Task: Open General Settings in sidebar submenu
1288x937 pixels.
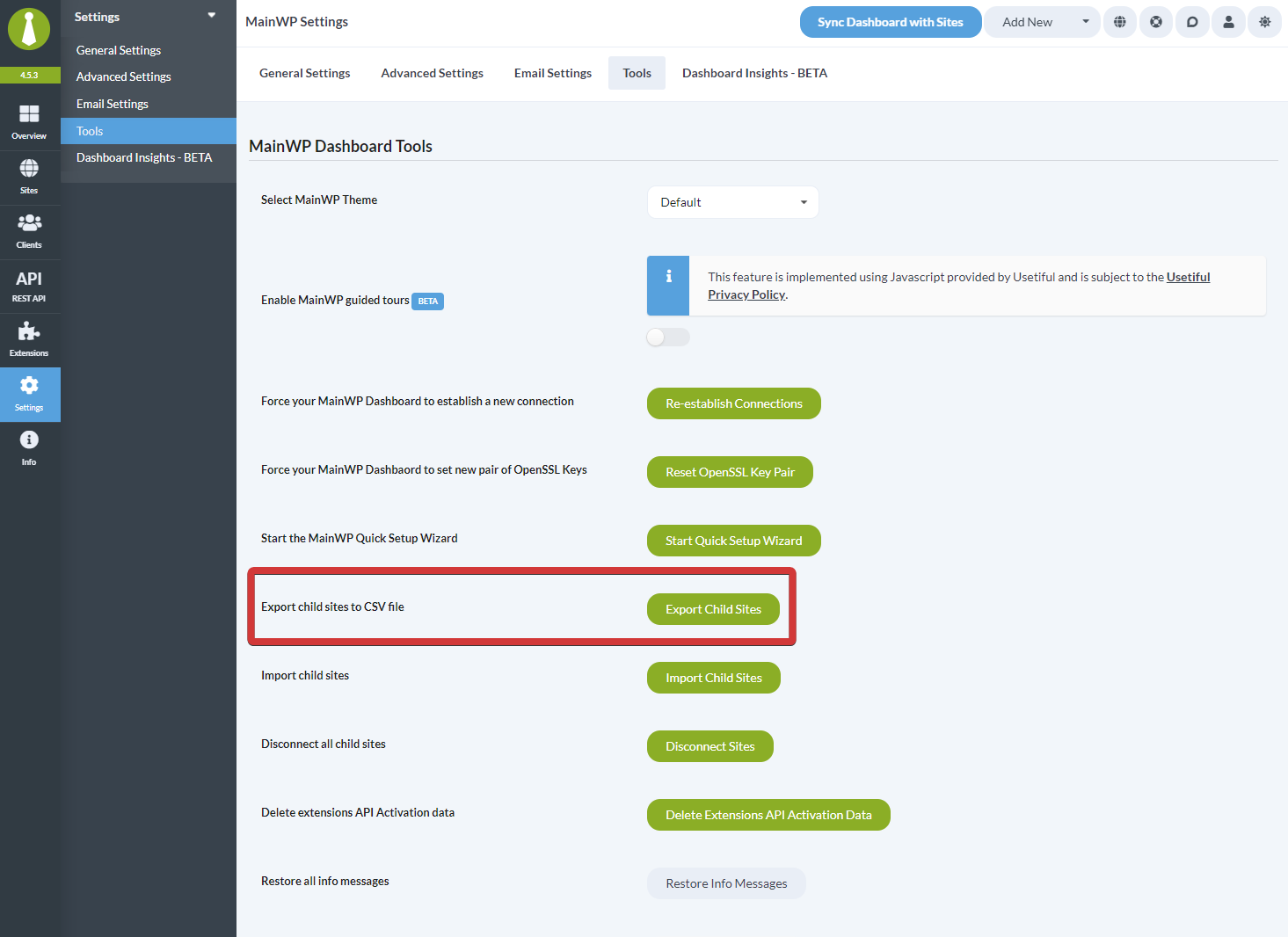Action: tap(119, 50)
